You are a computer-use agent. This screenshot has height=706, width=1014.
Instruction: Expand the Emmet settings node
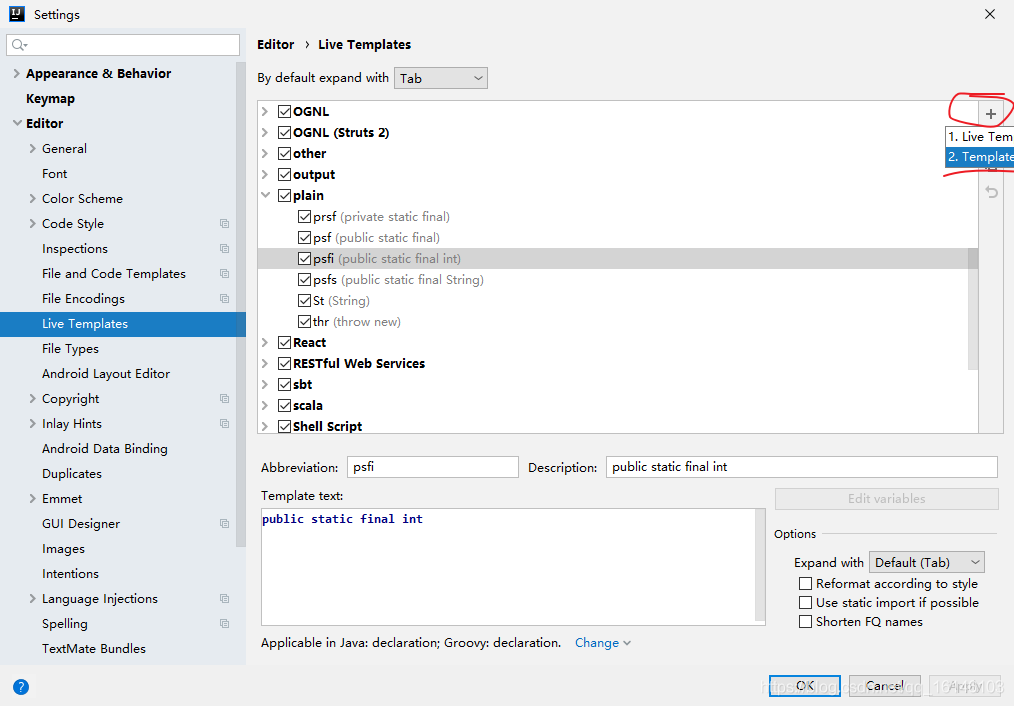click(x=32, y=498)
